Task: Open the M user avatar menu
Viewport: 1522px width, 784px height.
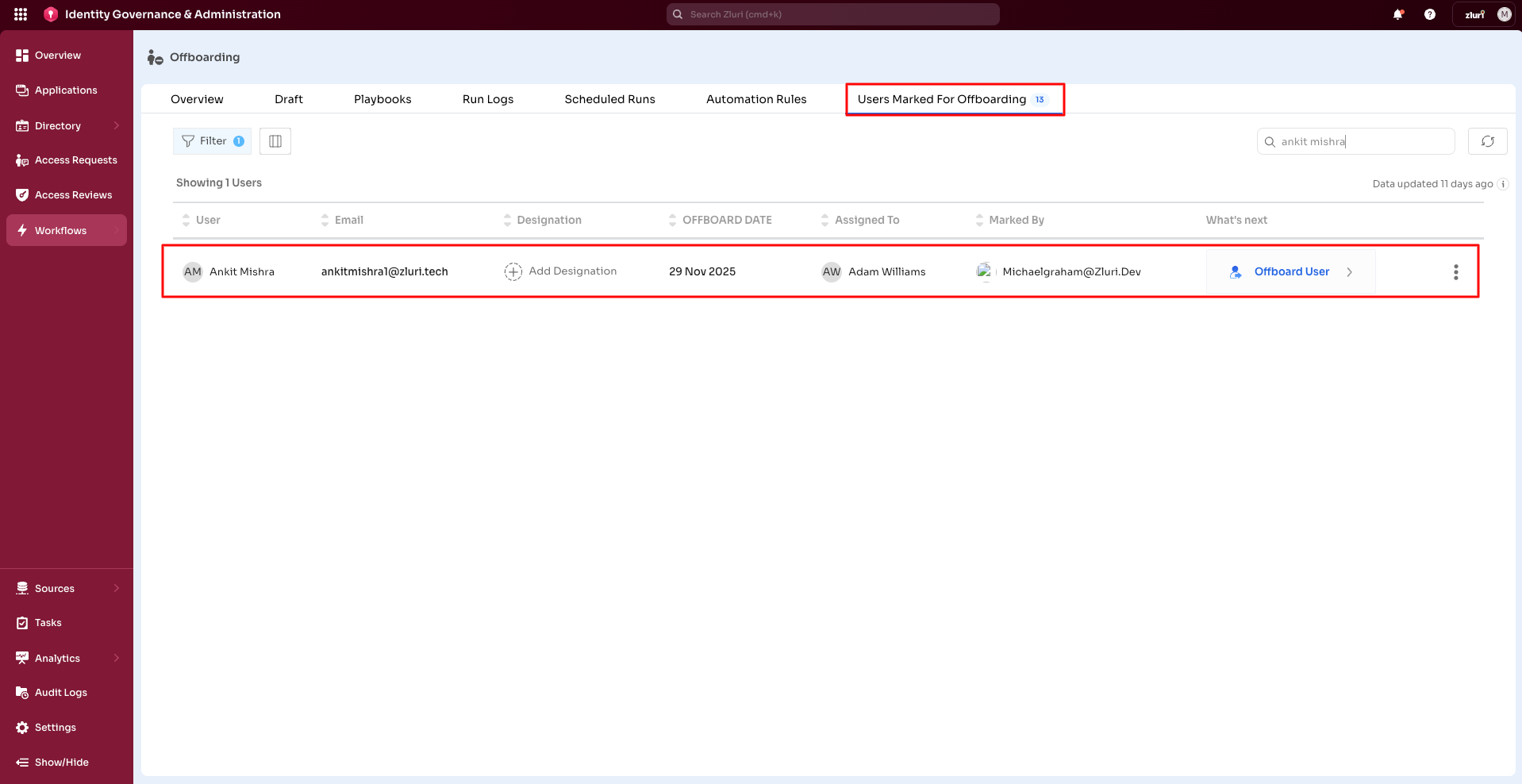Action: (1504, 14)
